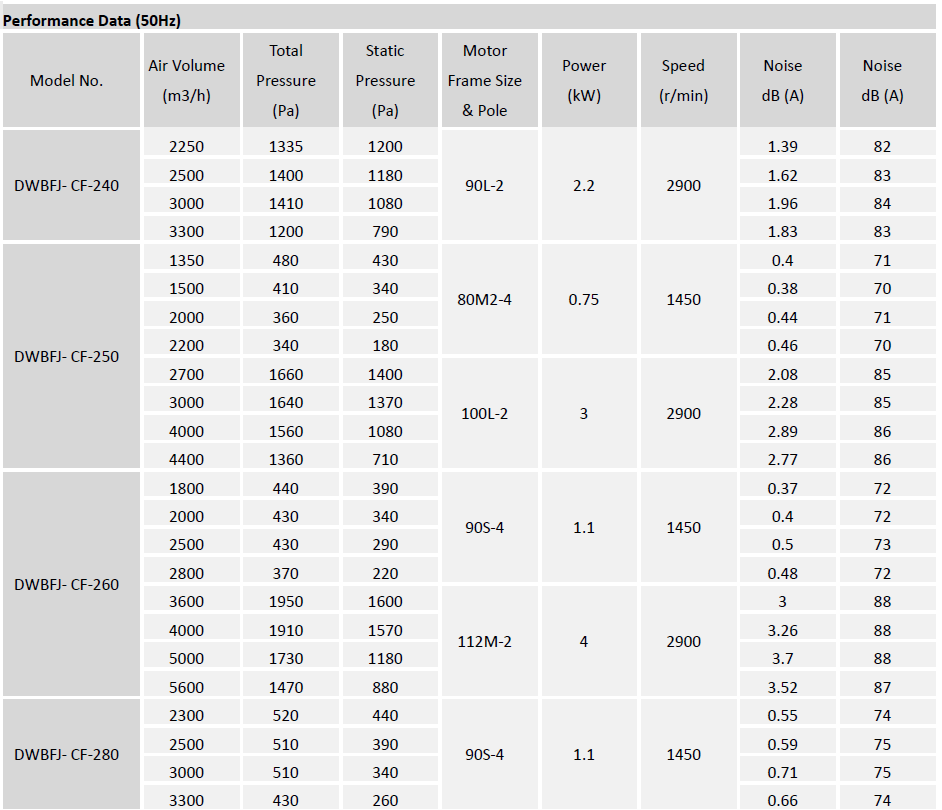Screen dimensions: 942x810
Task: Click the DWBFJ- CF-240 model cell
Action: (x=67, y=186)
